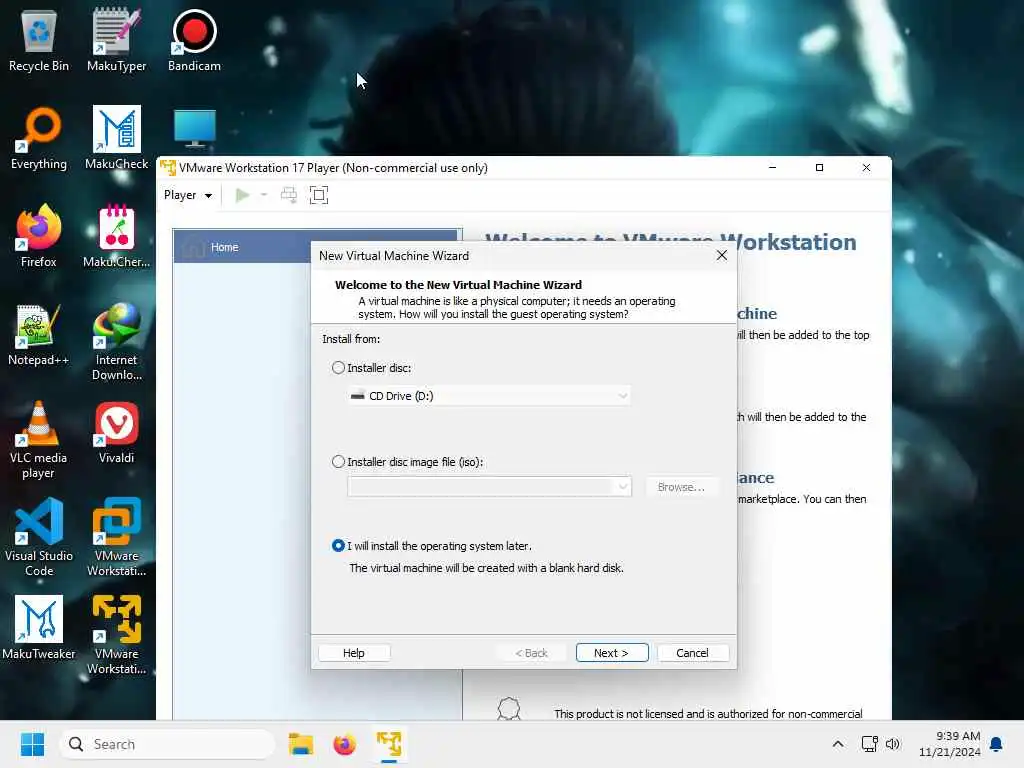Select the Home tab in VMware library
The image size is (1024, 768).
(317, 247)
